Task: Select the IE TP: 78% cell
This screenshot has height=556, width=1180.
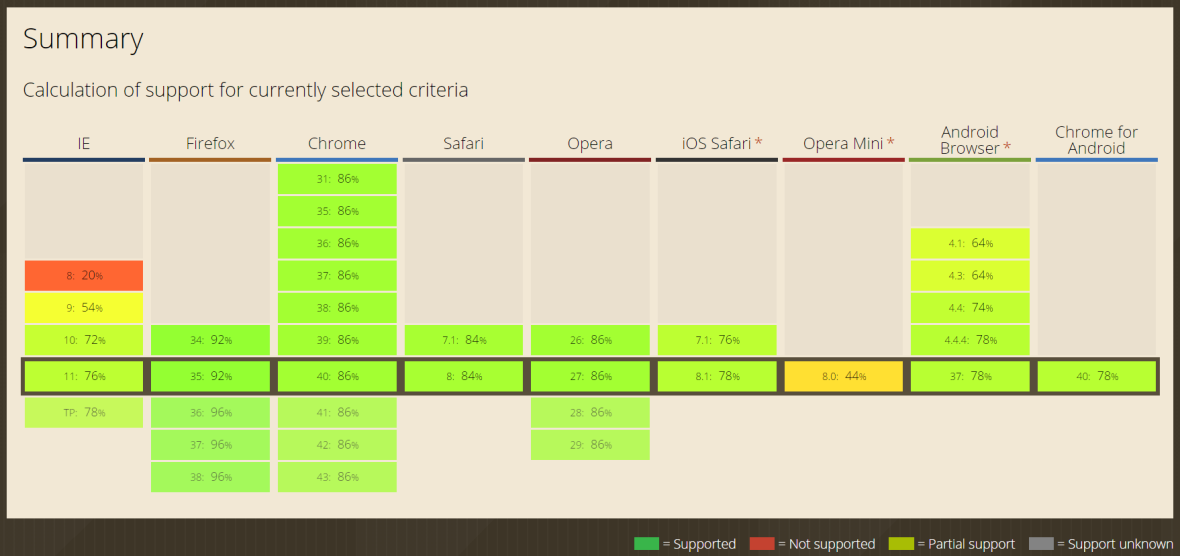Action: (84, 412)
